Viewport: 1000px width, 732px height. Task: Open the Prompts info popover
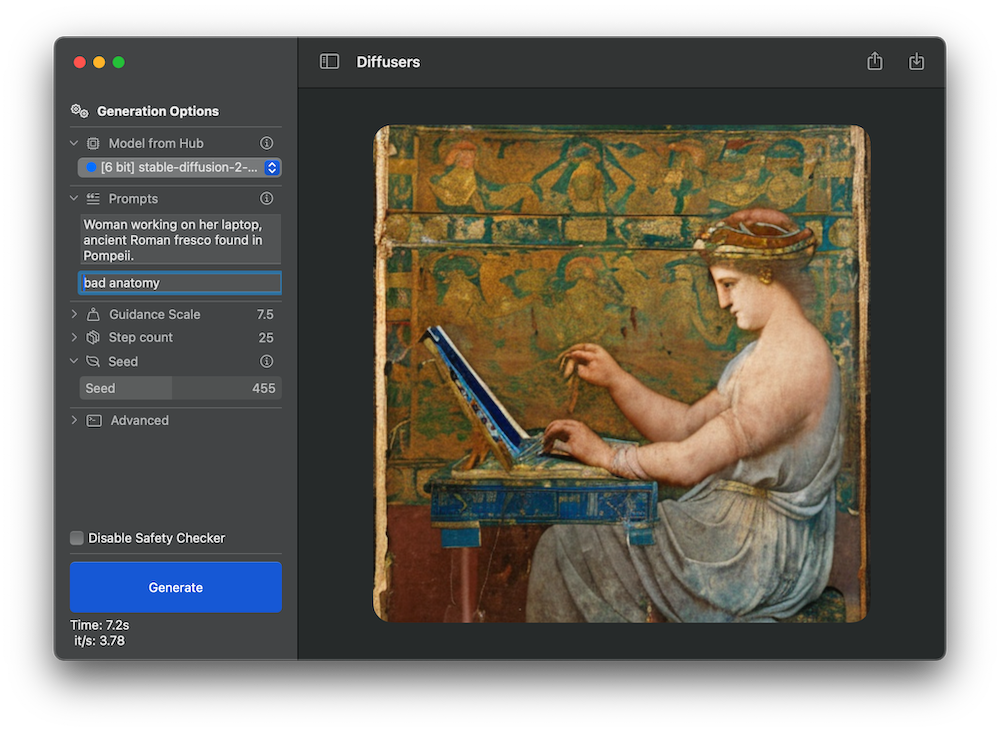pyautogui.click(x=266, y=198)
